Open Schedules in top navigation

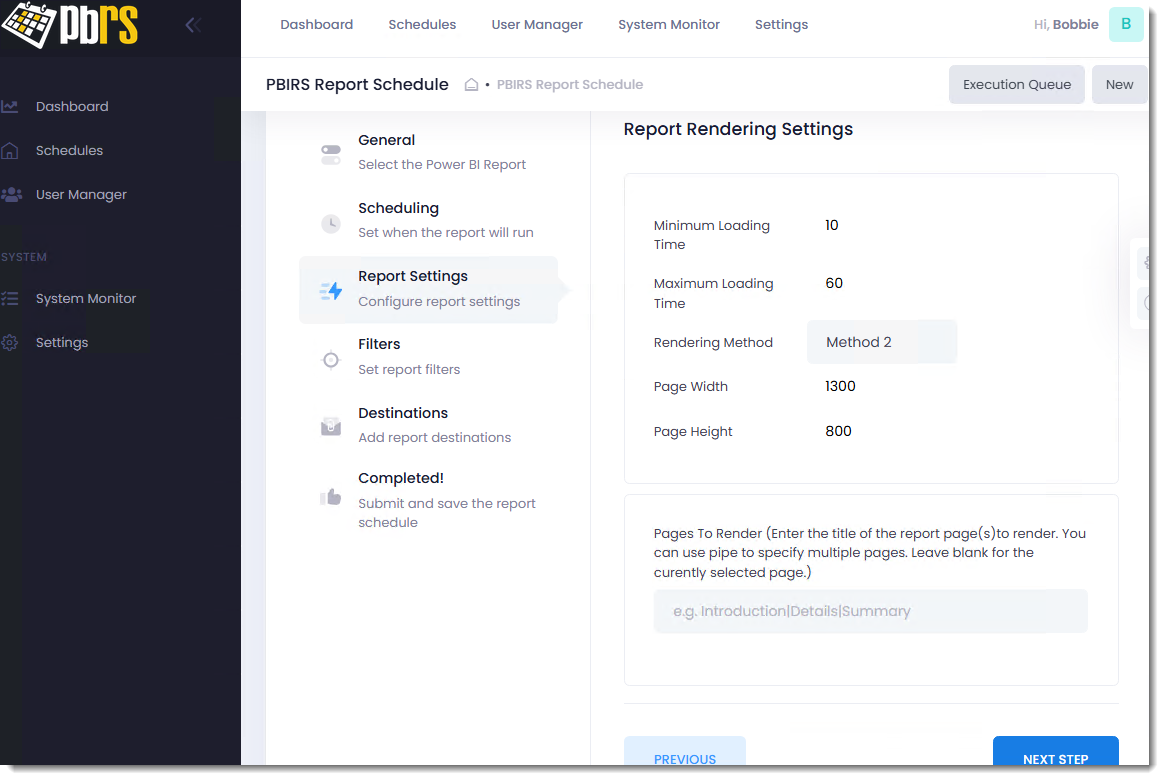[x=422, y=25]
